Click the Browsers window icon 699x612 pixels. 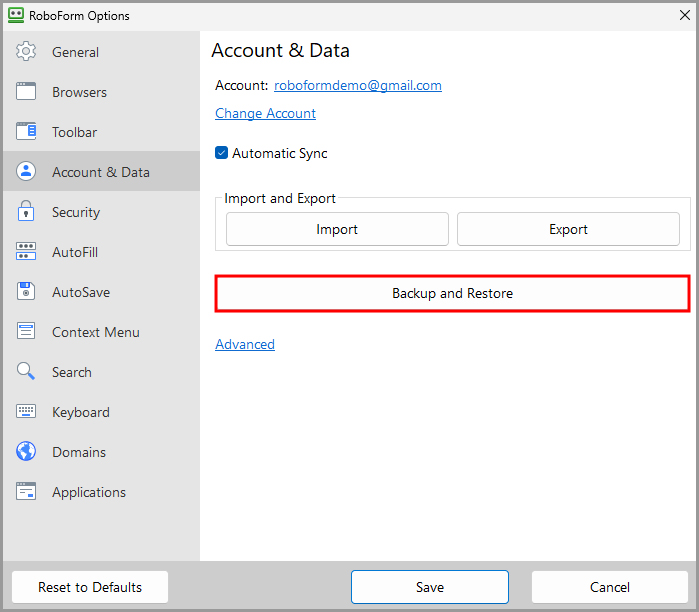[x=26, y=91]
